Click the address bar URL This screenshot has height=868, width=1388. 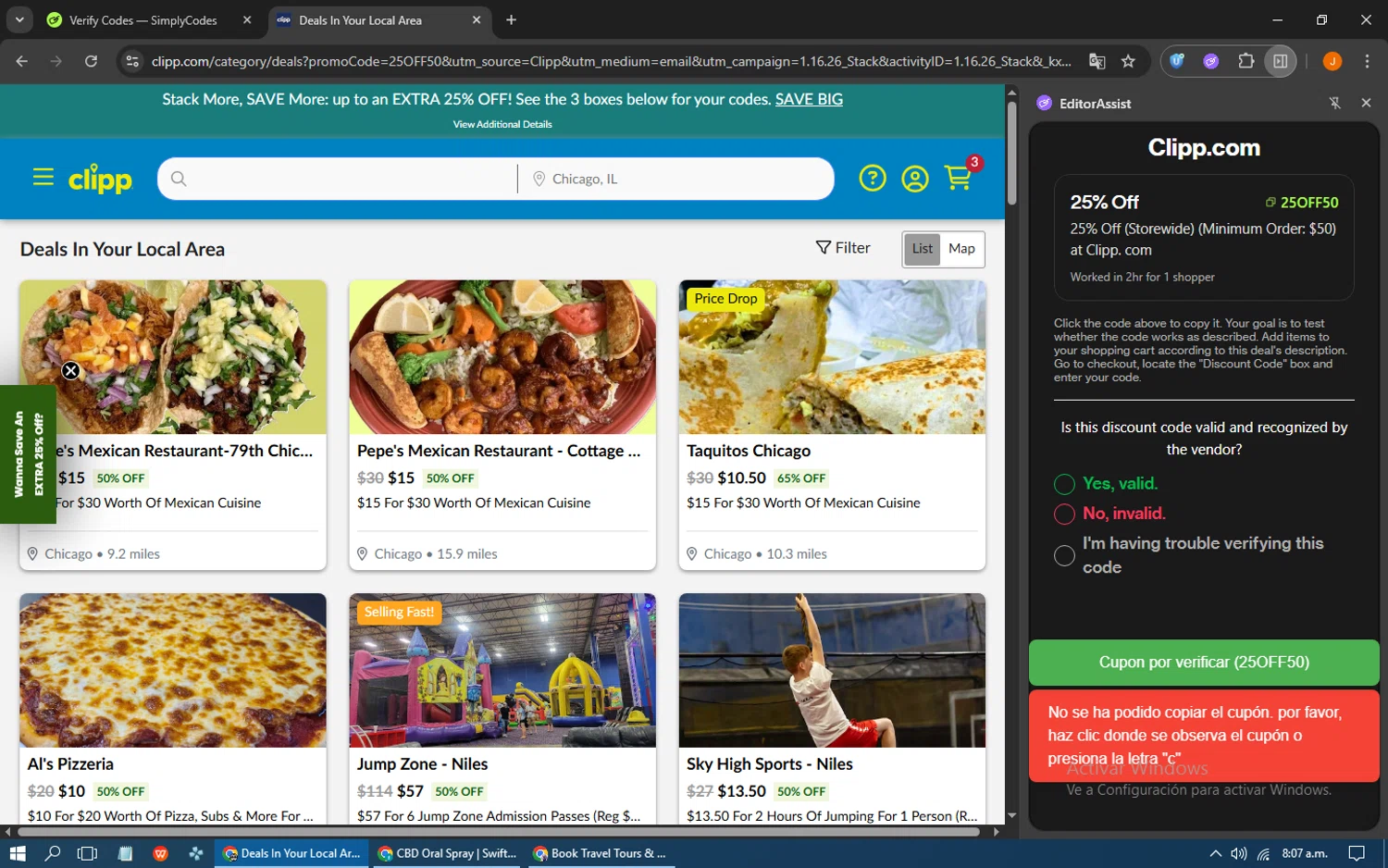tap(611, 61)
